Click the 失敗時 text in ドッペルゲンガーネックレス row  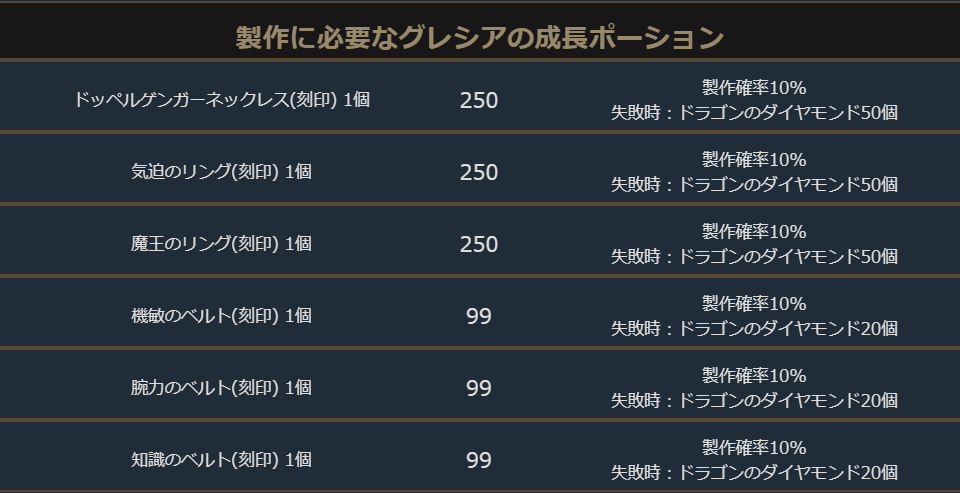pos(754,113)
